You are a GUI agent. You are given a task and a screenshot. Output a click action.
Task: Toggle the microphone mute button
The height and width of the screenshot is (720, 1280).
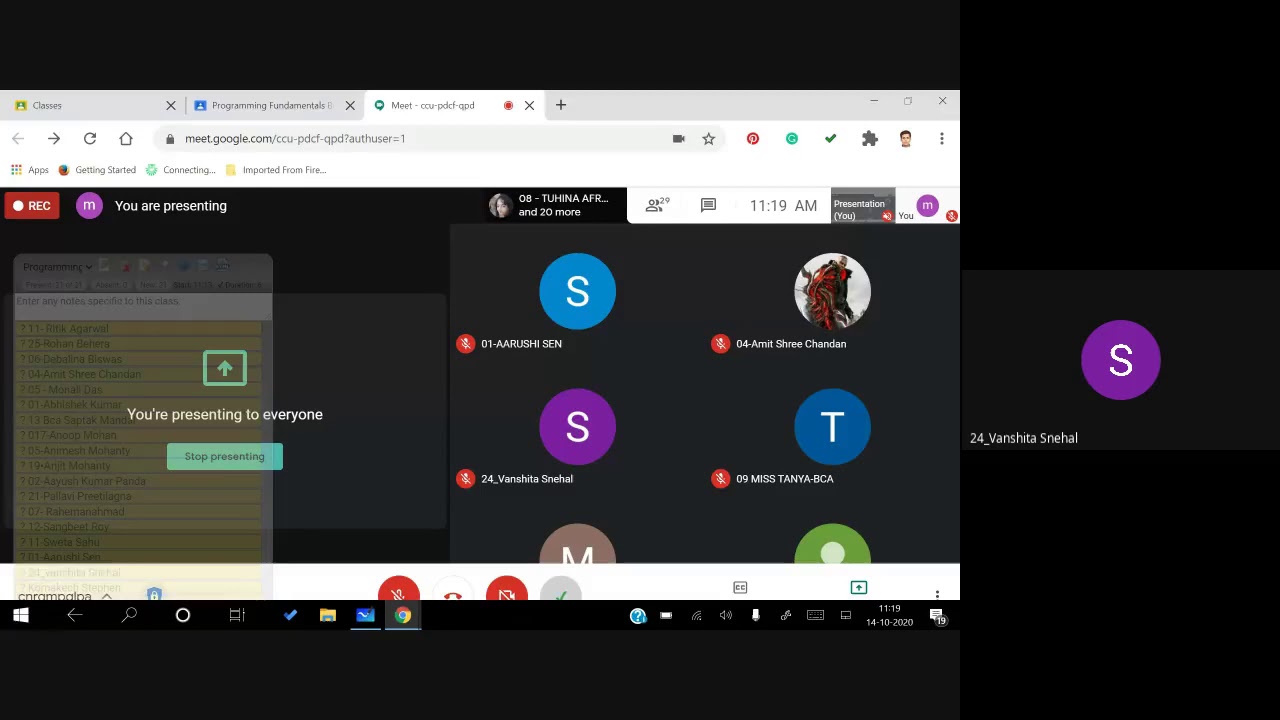pos(398,591)
